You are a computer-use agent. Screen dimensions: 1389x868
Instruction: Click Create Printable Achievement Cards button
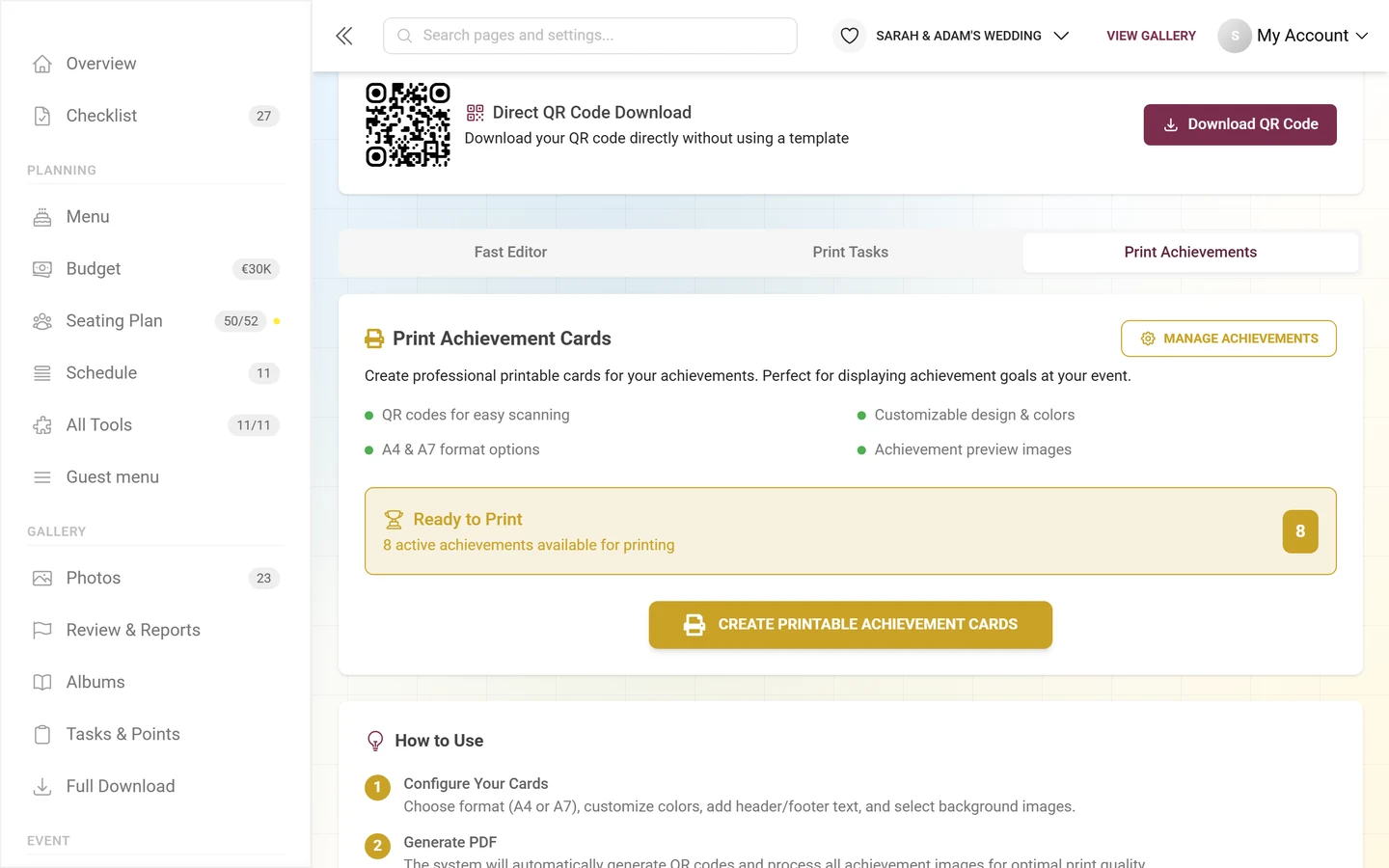pyautogui.click(x=850, y=625)
